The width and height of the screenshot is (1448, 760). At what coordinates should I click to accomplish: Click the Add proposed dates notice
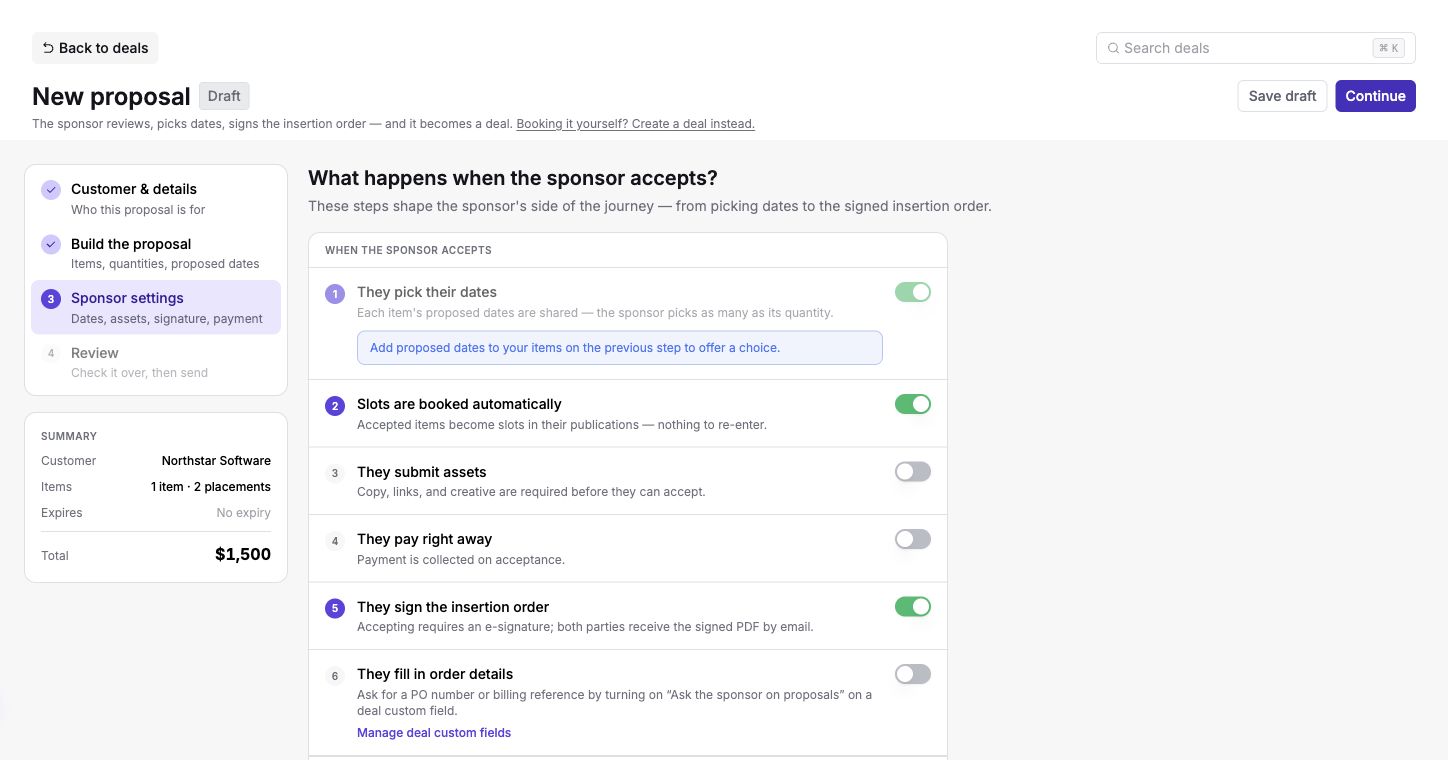pos(620,348)
